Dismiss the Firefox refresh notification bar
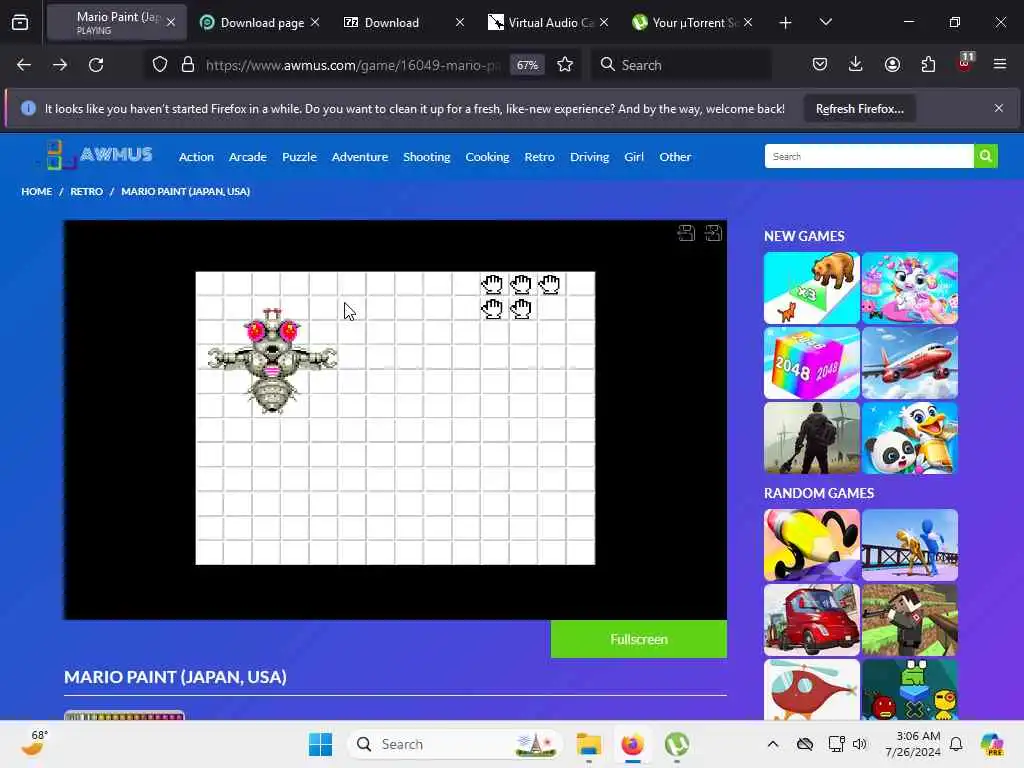The width and height of the screenshot is (1024, 768). pos(999,108)
